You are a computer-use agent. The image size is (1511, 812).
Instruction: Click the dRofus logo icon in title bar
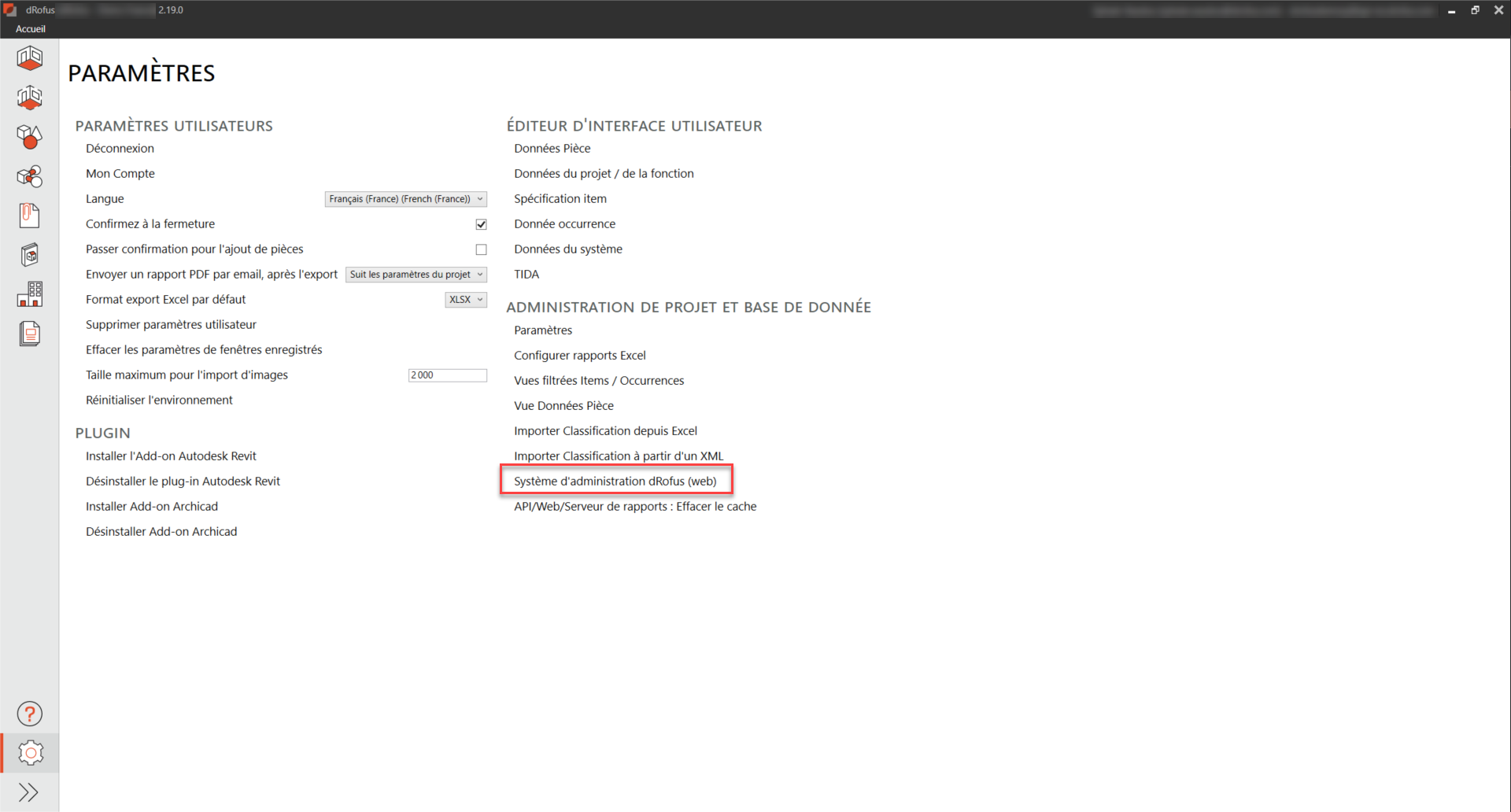click(x=10, y=10)
